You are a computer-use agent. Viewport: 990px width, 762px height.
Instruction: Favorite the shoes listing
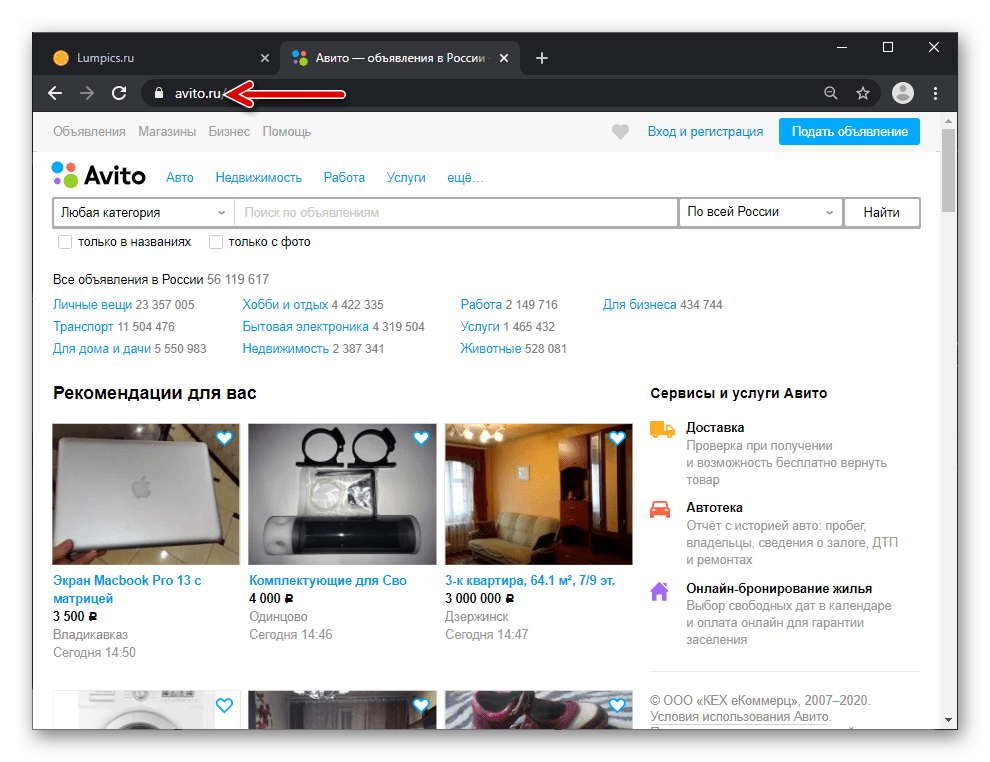pos(617,705)
